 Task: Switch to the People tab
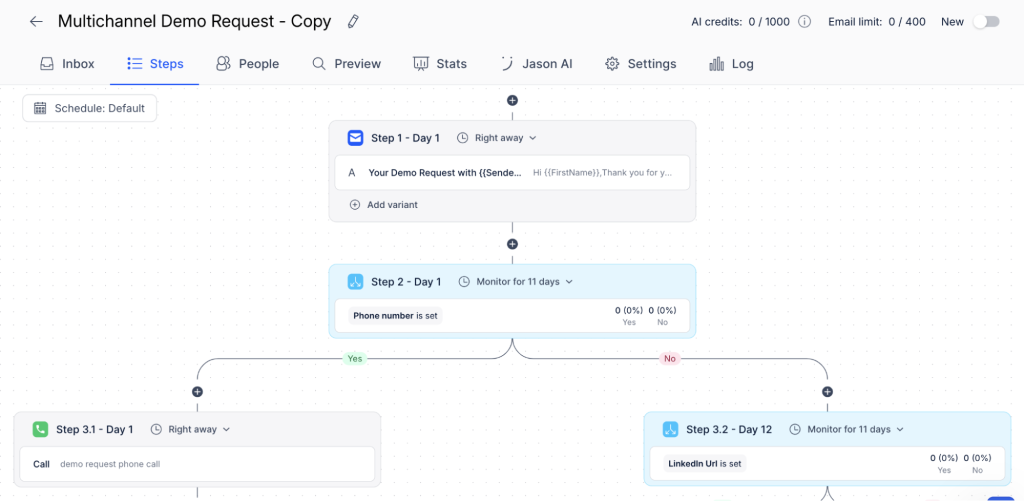[x=248, y=64]
